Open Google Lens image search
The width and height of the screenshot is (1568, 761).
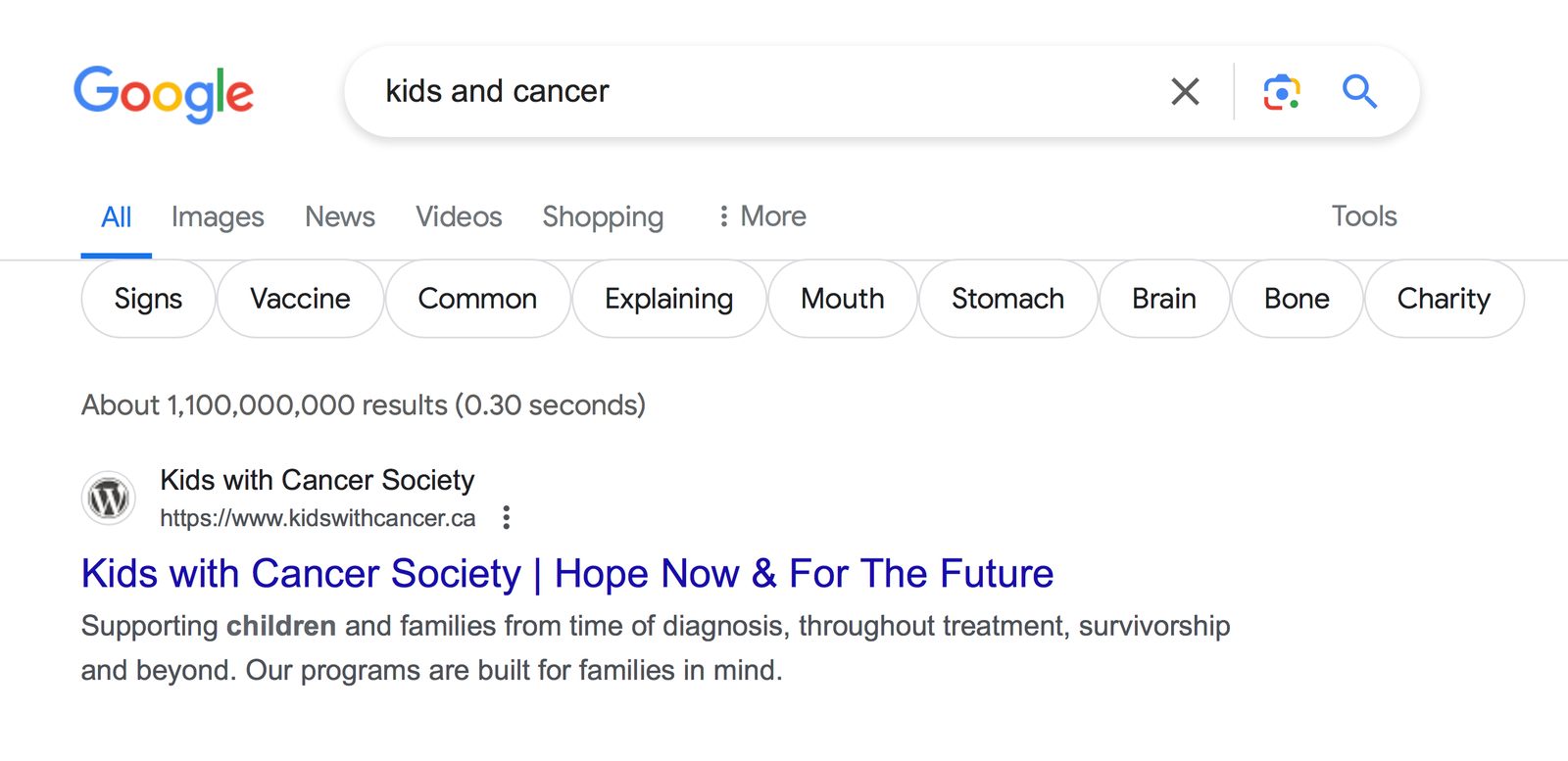(x=1283, y=91)
